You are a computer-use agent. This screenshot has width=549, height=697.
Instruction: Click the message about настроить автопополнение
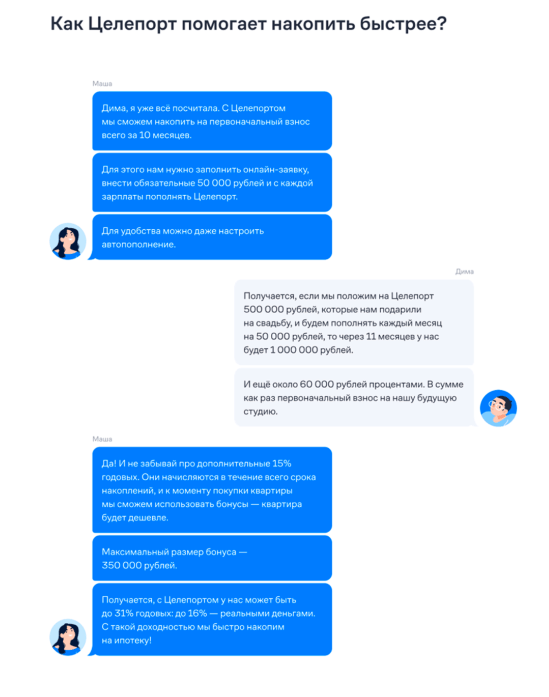coord(212,237)
